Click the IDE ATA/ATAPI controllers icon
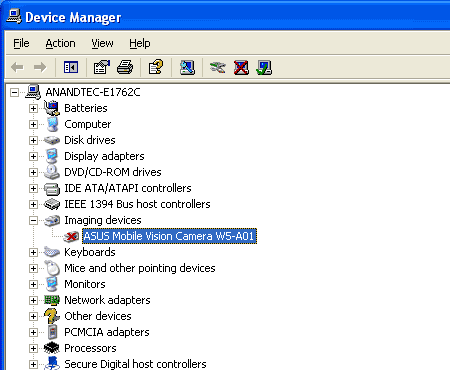Viewport: 450px width, 370px height. point(52,189)
